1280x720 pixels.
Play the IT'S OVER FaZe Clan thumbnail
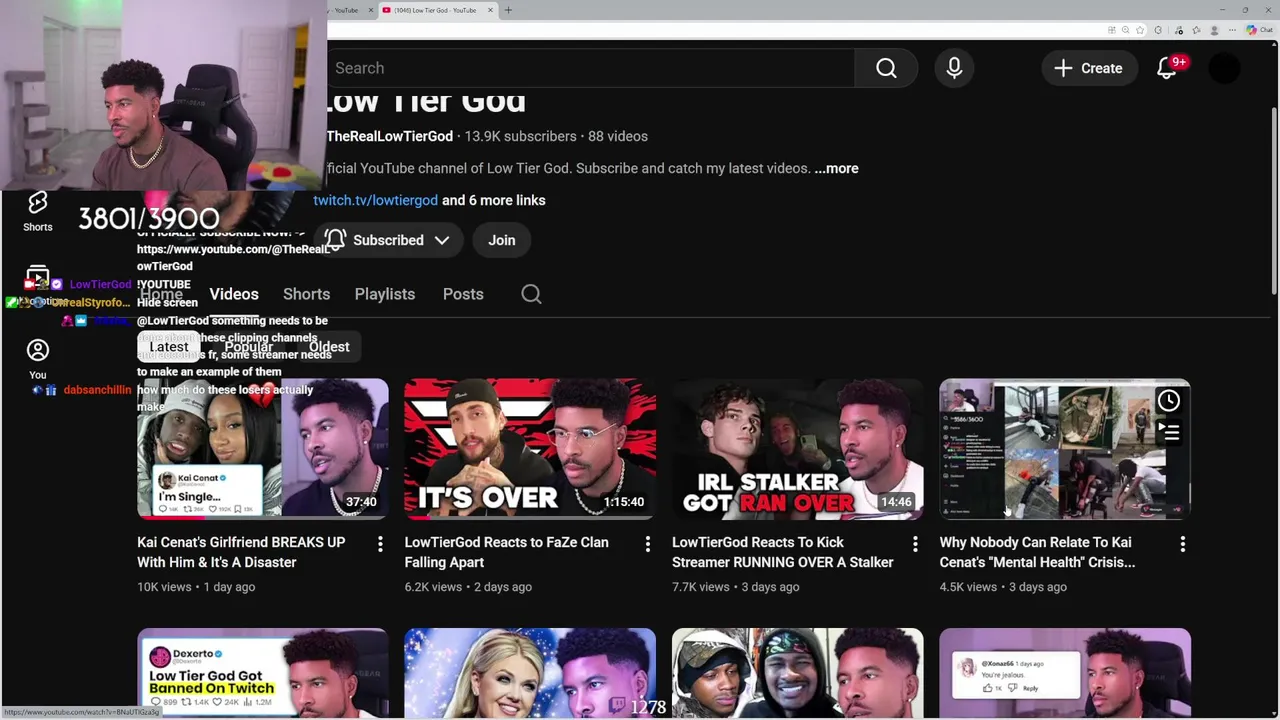pos(530,449)
